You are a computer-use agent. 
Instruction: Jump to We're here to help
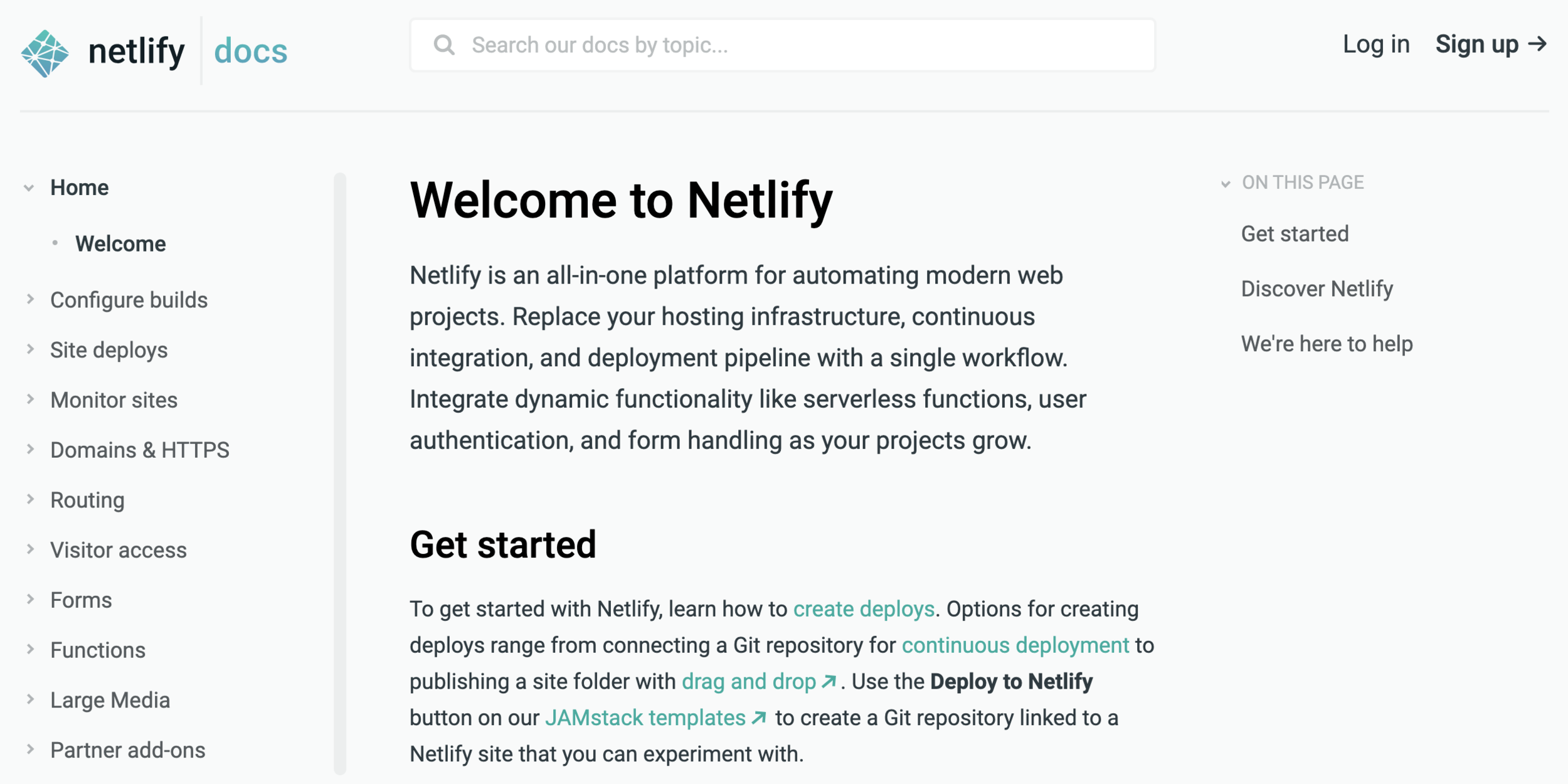tap(1327, 344)
